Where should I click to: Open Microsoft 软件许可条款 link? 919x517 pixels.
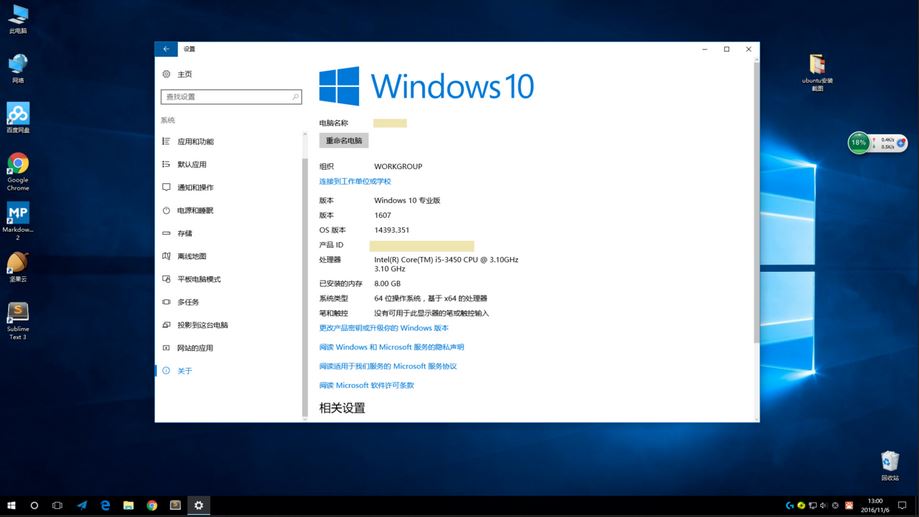pyautogui.click(x=367, y=385)
